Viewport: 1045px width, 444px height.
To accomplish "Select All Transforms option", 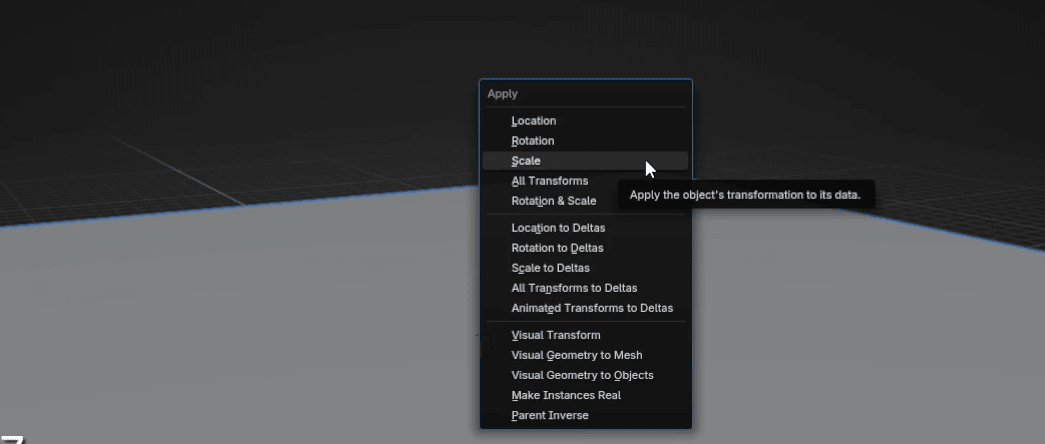I will [550, 181].
